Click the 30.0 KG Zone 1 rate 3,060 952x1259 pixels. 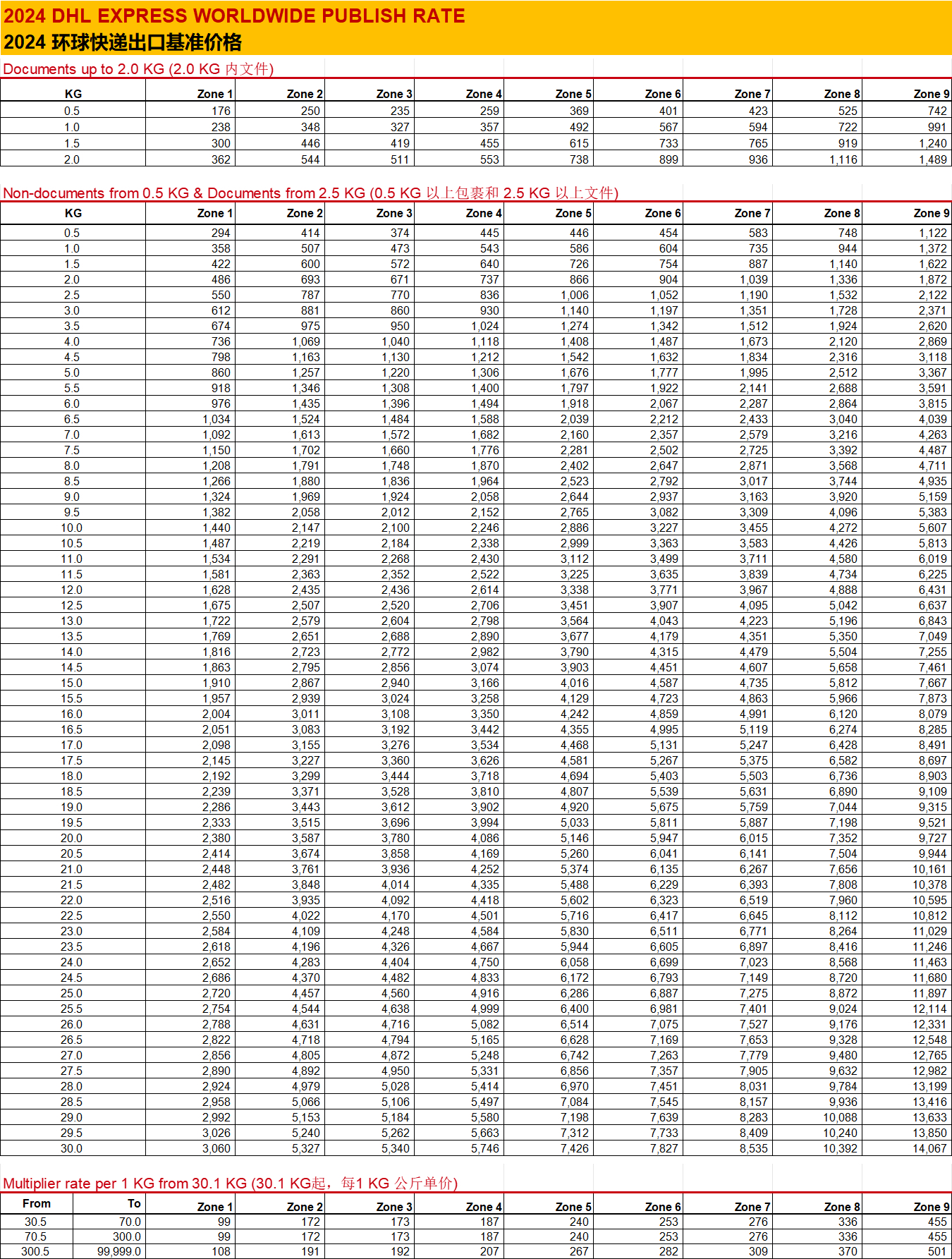(216, 1148)
